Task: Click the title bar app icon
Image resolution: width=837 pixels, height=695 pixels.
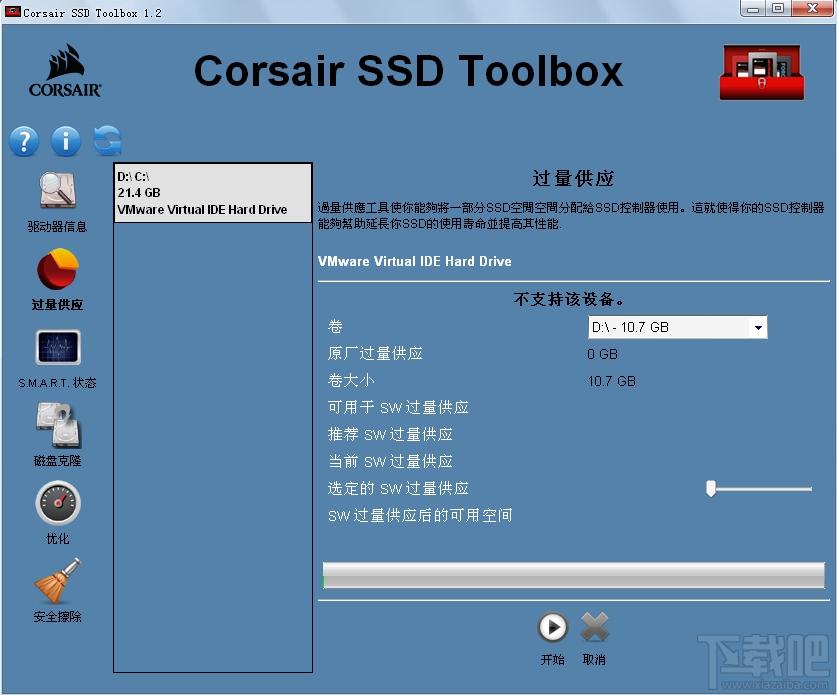Action: click(12, 11)
